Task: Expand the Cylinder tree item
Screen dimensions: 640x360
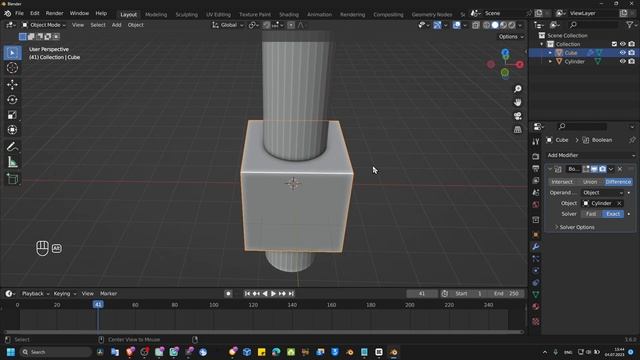Action: [550, 62]
